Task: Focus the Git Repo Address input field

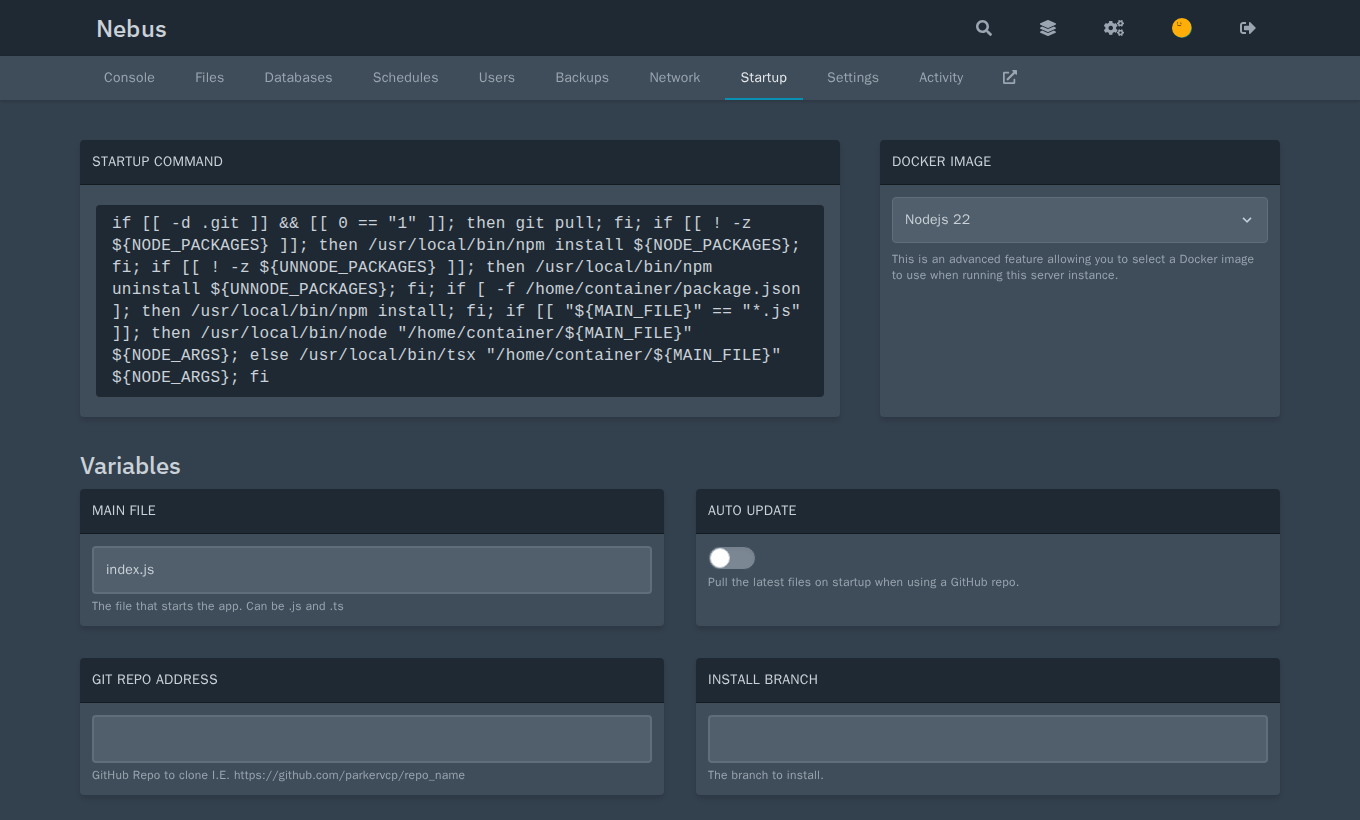Action: [x=372, y=739]
